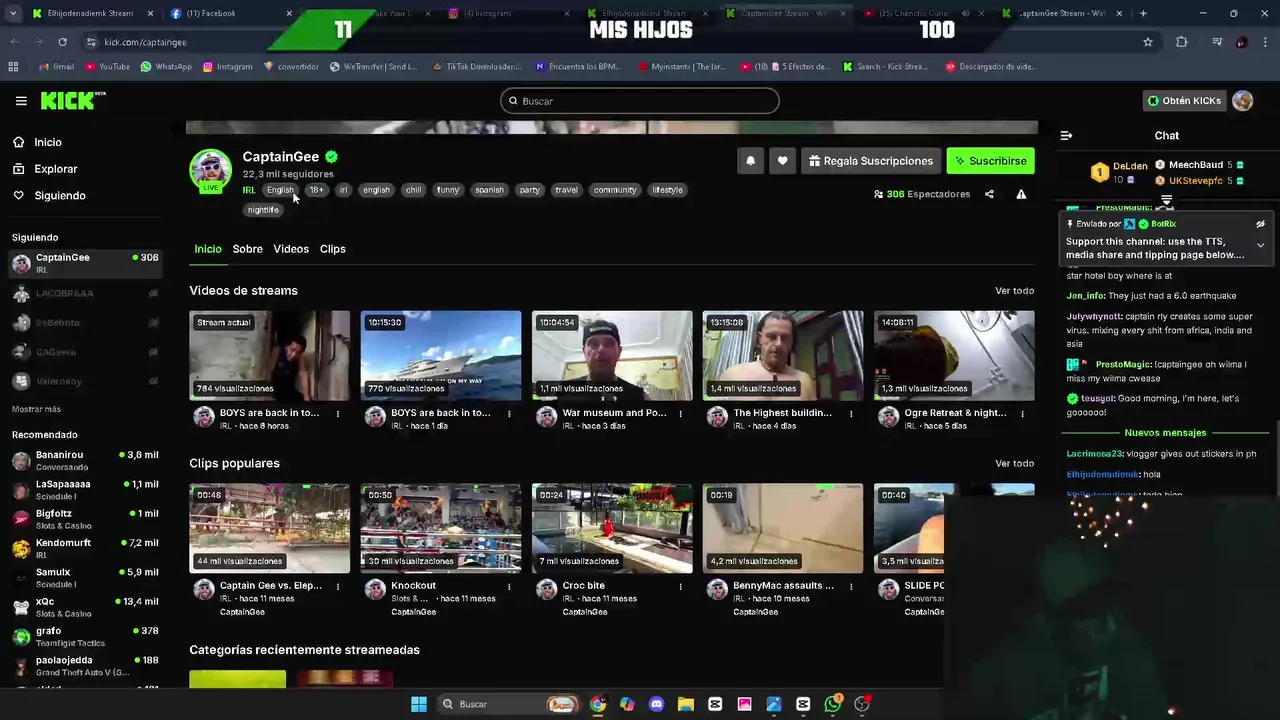Expand Mostrar más in following list
The height and width of the screenshot is (720, 1280).
pyautogui.click(x=36, y=409)
